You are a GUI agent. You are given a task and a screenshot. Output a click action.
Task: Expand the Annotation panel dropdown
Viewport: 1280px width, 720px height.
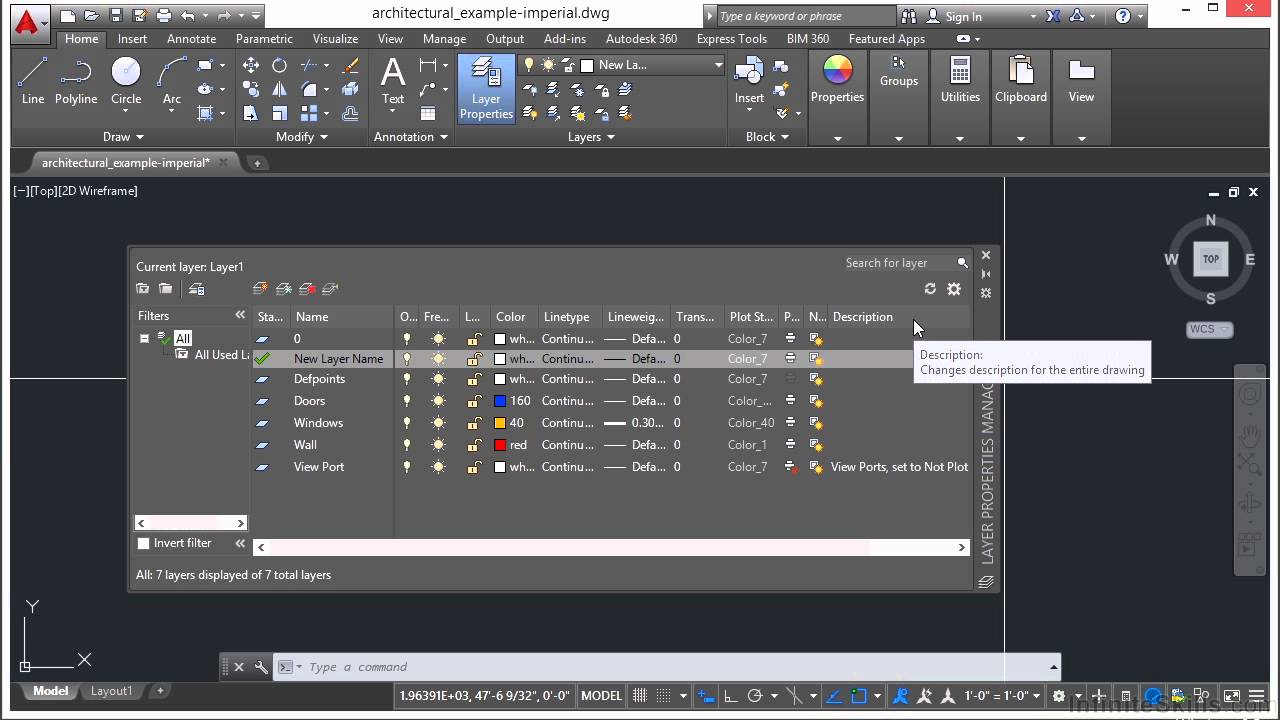[410, 137]
